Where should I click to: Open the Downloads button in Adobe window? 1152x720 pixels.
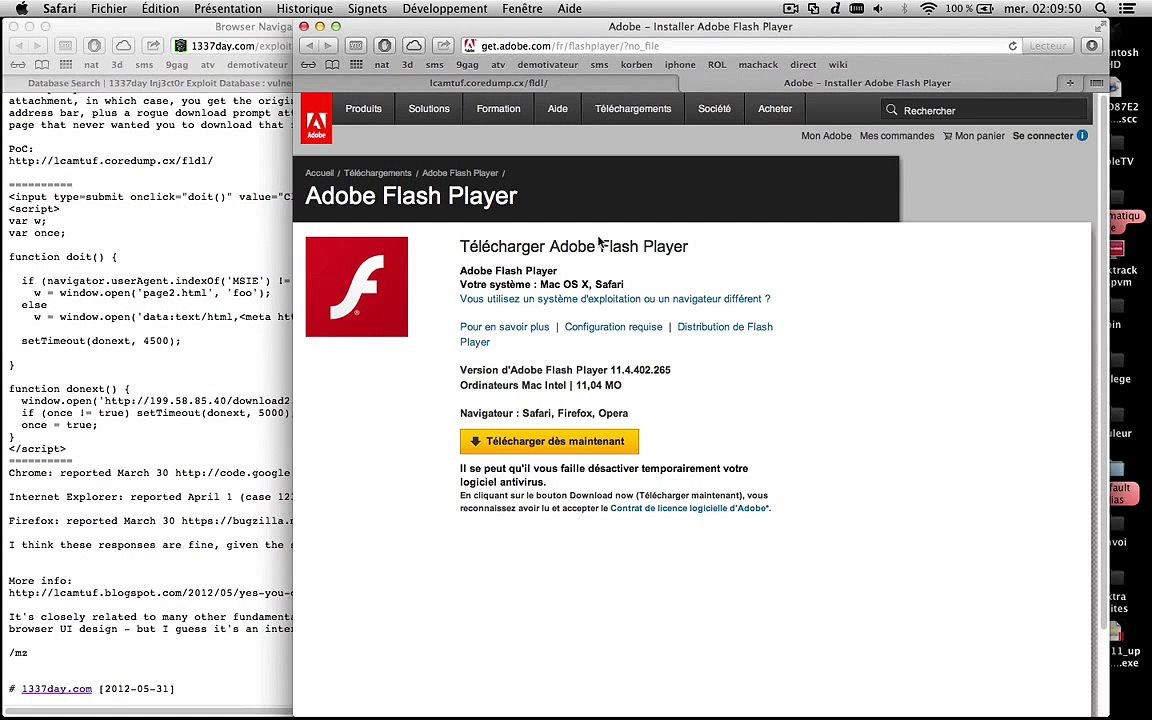tap(1092, 46)
